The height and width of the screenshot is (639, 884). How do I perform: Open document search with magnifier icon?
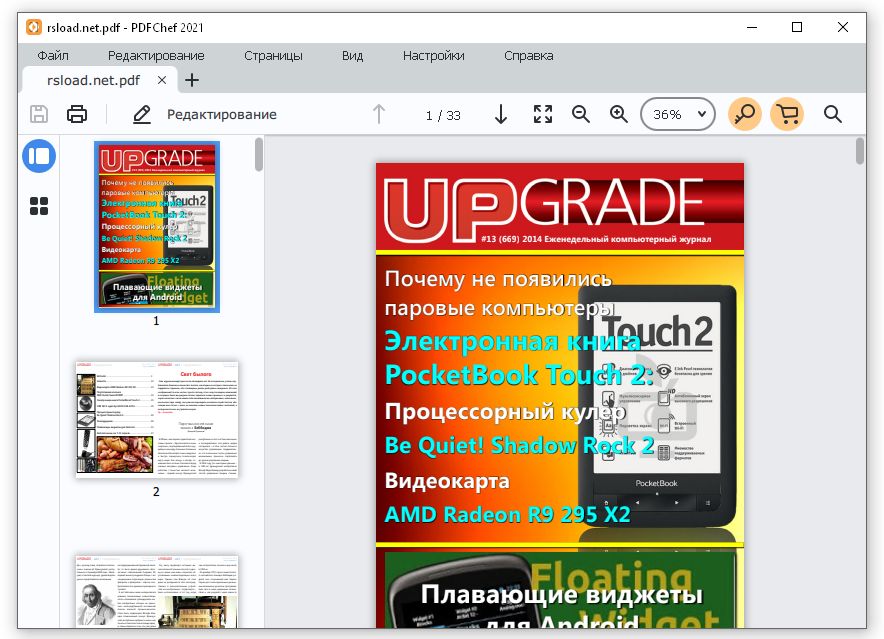833,114
